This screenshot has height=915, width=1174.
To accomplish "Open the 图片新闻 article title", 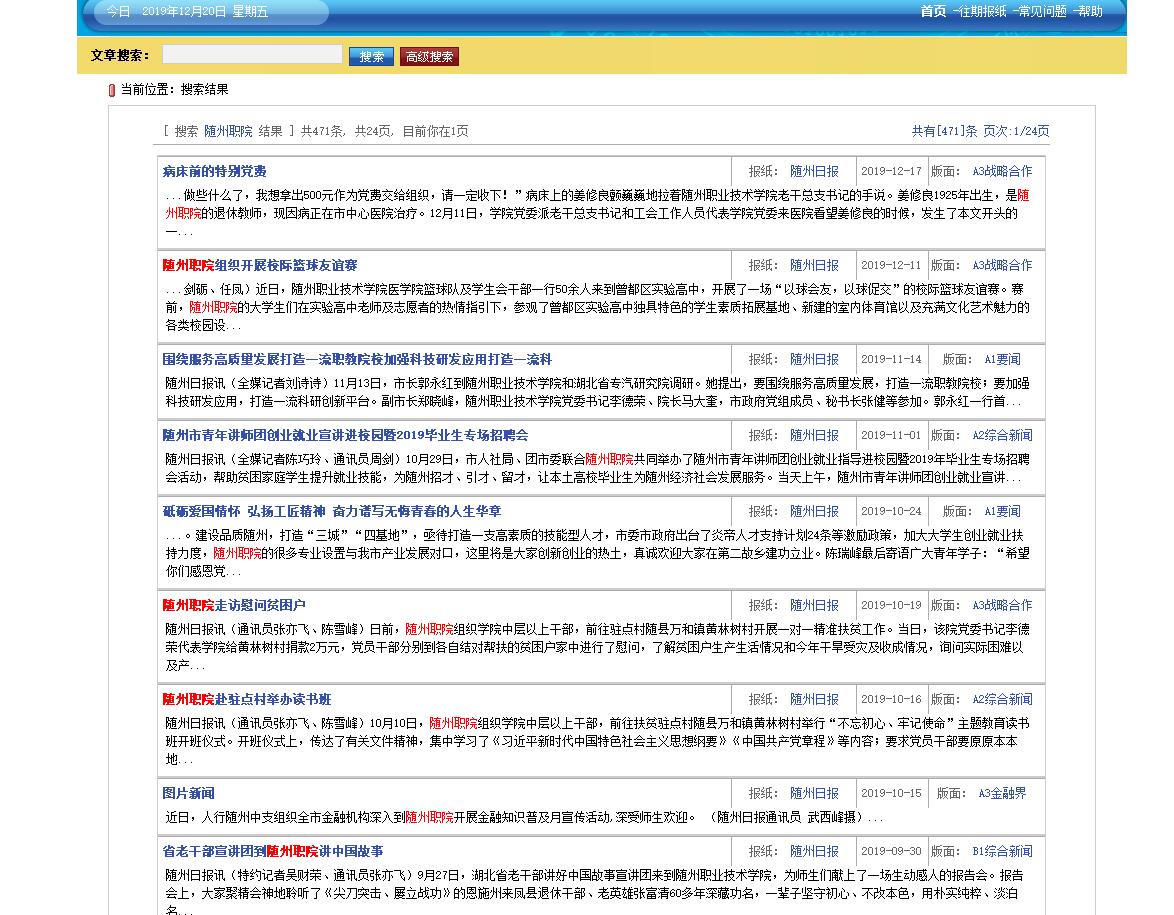I will click(188, 794).
